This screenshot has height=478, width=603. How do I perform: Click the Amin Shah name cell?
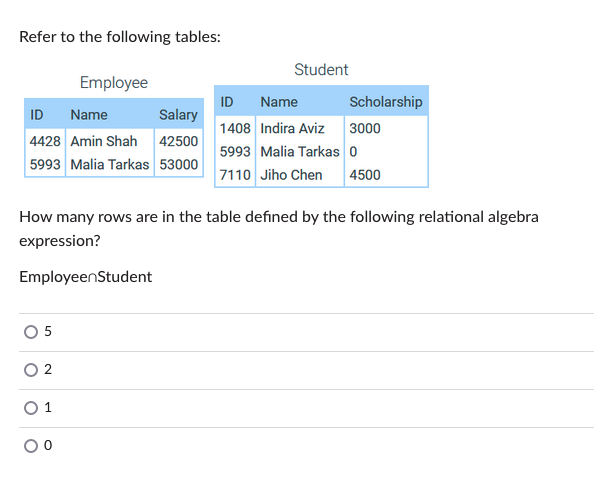(104, 141)
